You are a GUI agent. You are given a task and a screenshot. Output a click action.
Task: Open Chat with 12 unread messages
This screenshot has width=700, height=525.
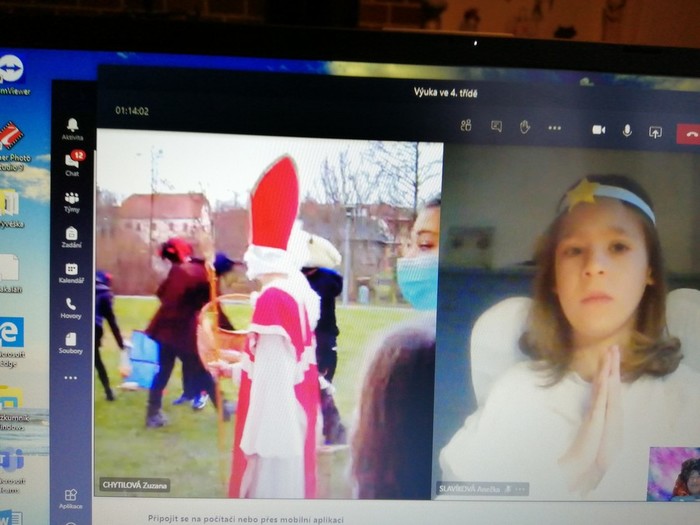pos(73,164)
